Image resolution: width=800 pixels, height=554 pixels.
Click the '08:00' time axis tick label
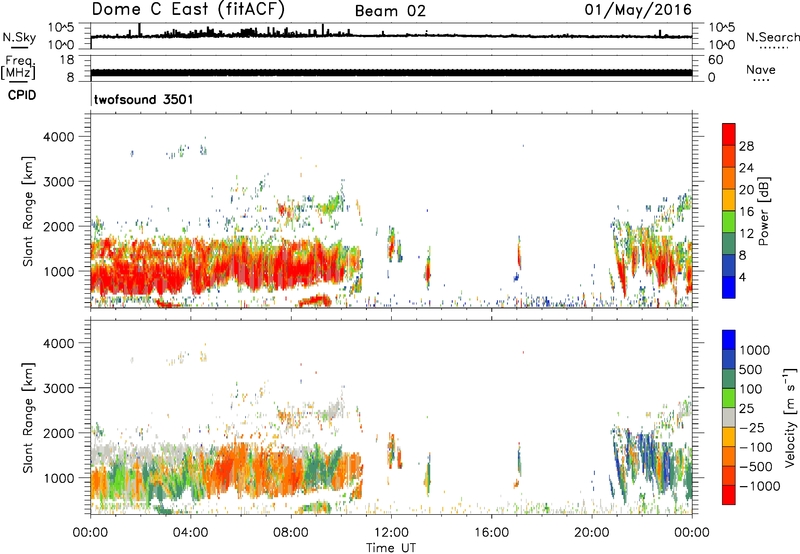(x=291, y=533)
